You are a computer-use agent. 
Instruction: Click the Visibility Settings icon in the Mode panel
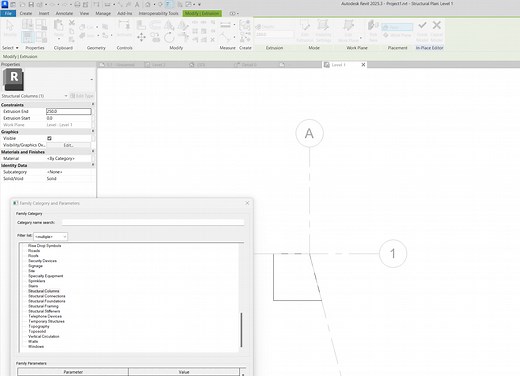(x=323, y=25)
